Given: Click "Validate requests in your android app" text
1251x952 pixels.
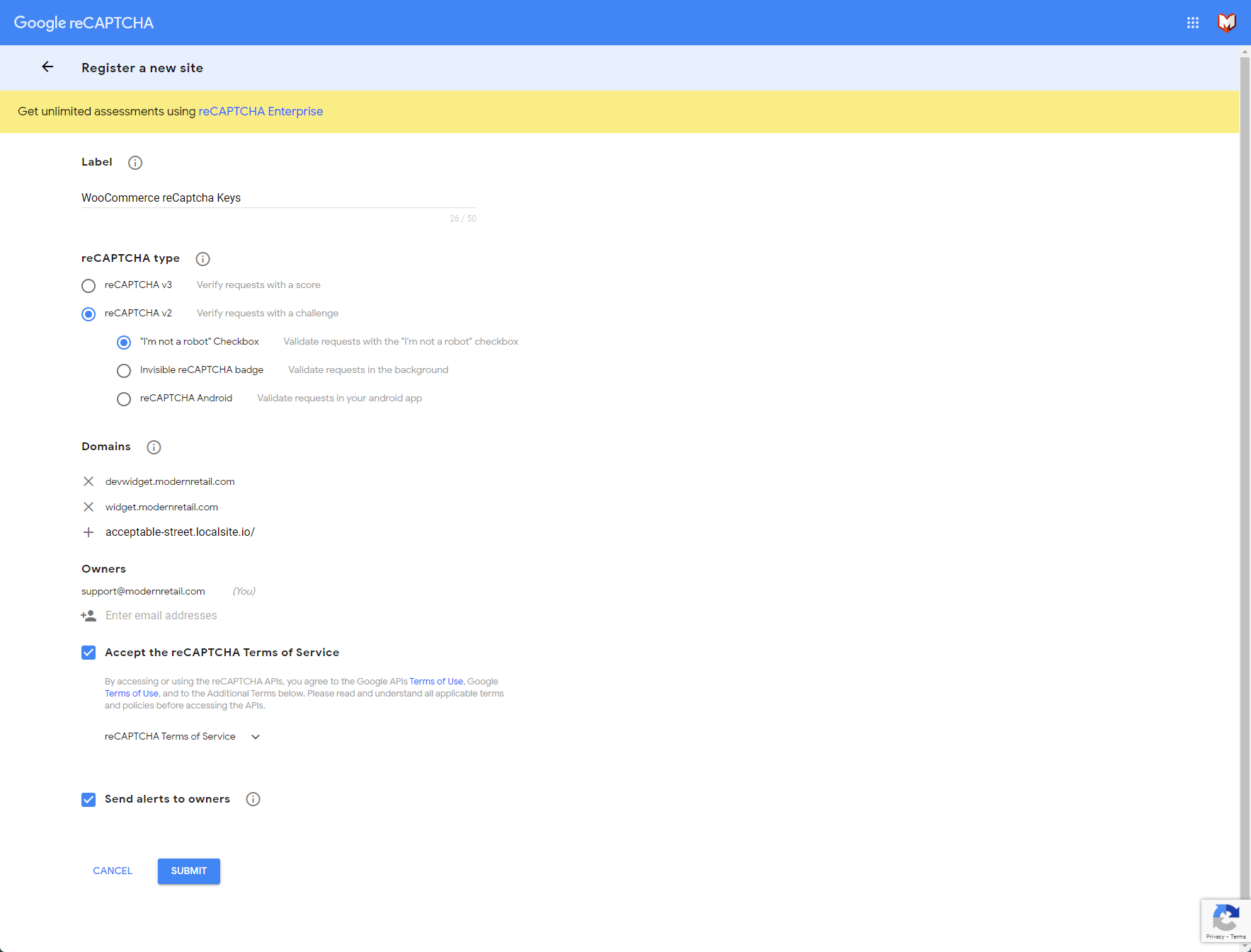Looking at the screenshot, I should pyautogui.click(x=339, y=398).
